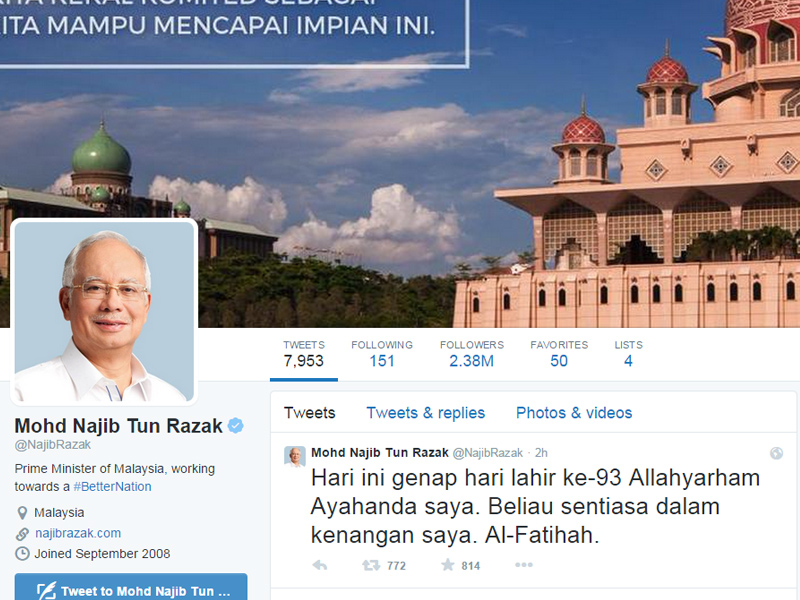Open the Lists count of 4
The height and width of the screenshot is (600, 800).
(628, 354)
